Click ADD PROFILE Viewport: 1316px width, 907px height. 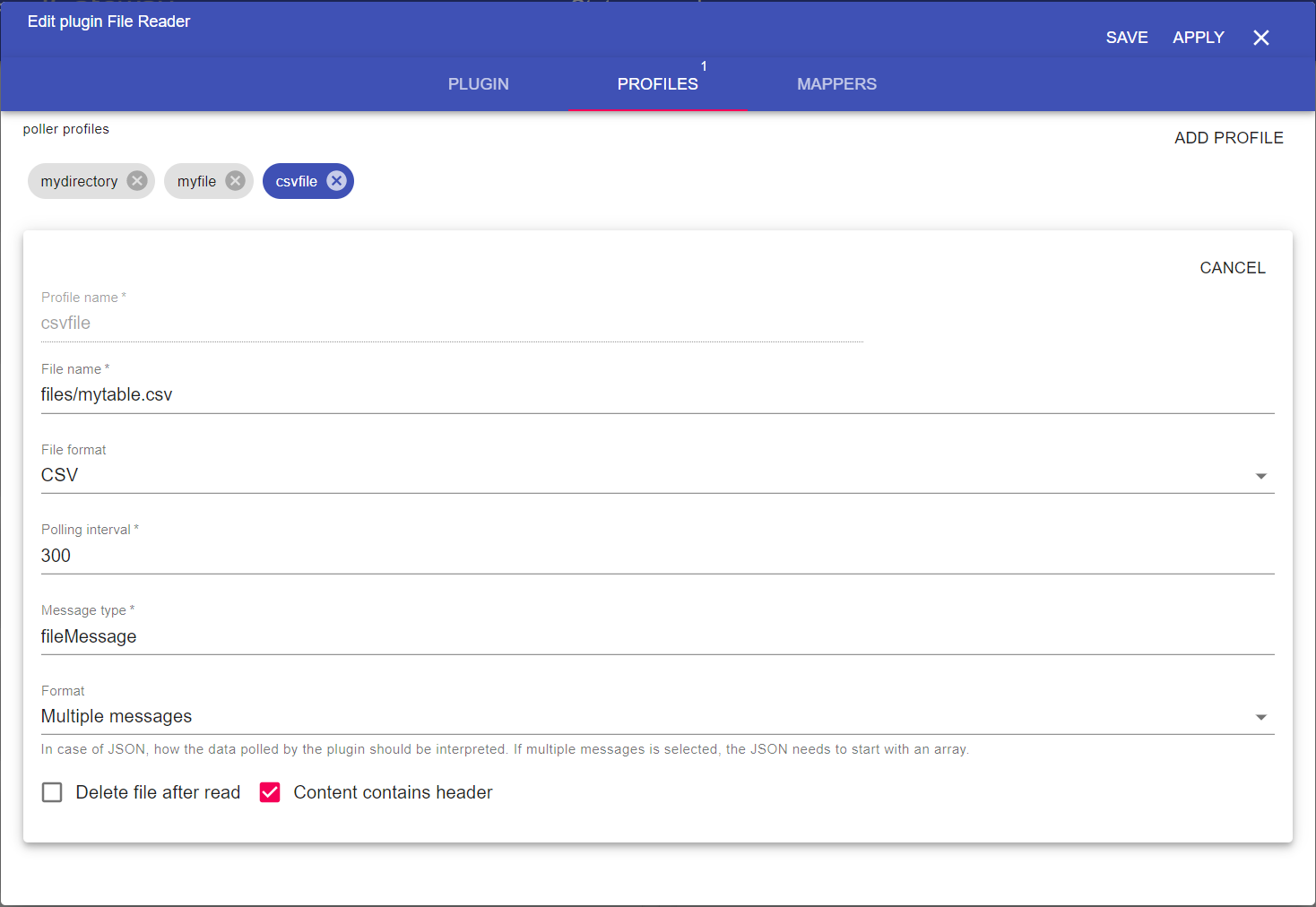1228,138
